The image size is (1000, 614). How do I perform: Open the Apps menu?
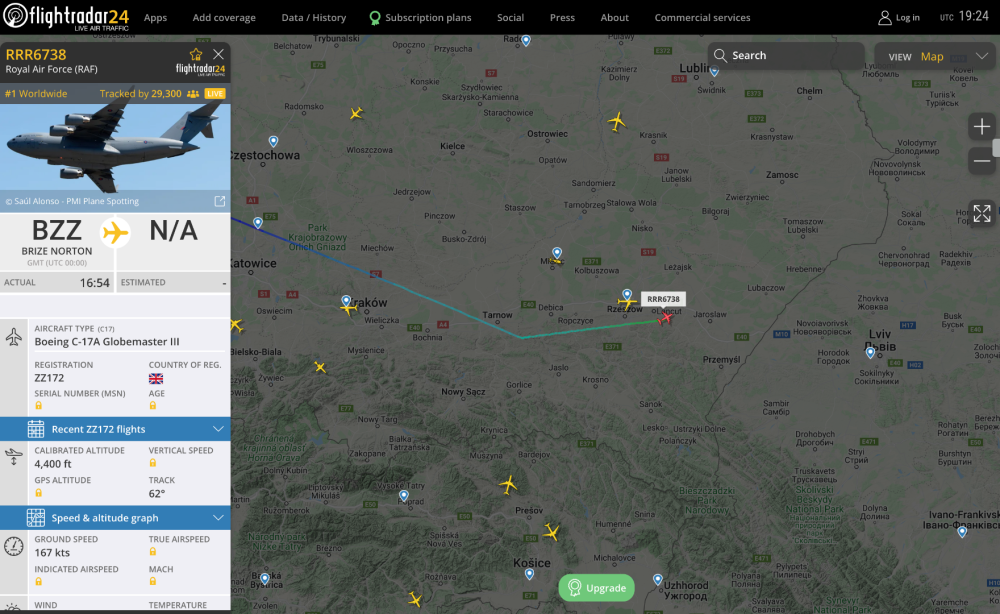click(155, 18)
